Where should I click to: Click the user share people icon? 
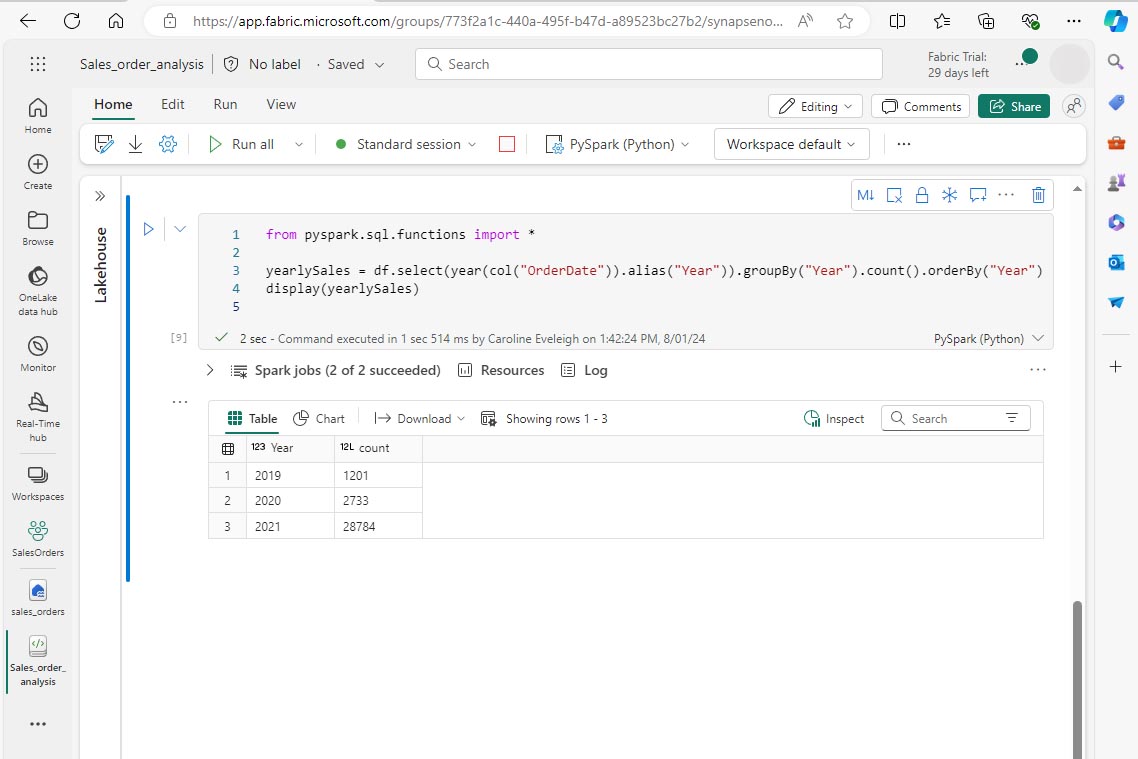(x=1073, y=107)
